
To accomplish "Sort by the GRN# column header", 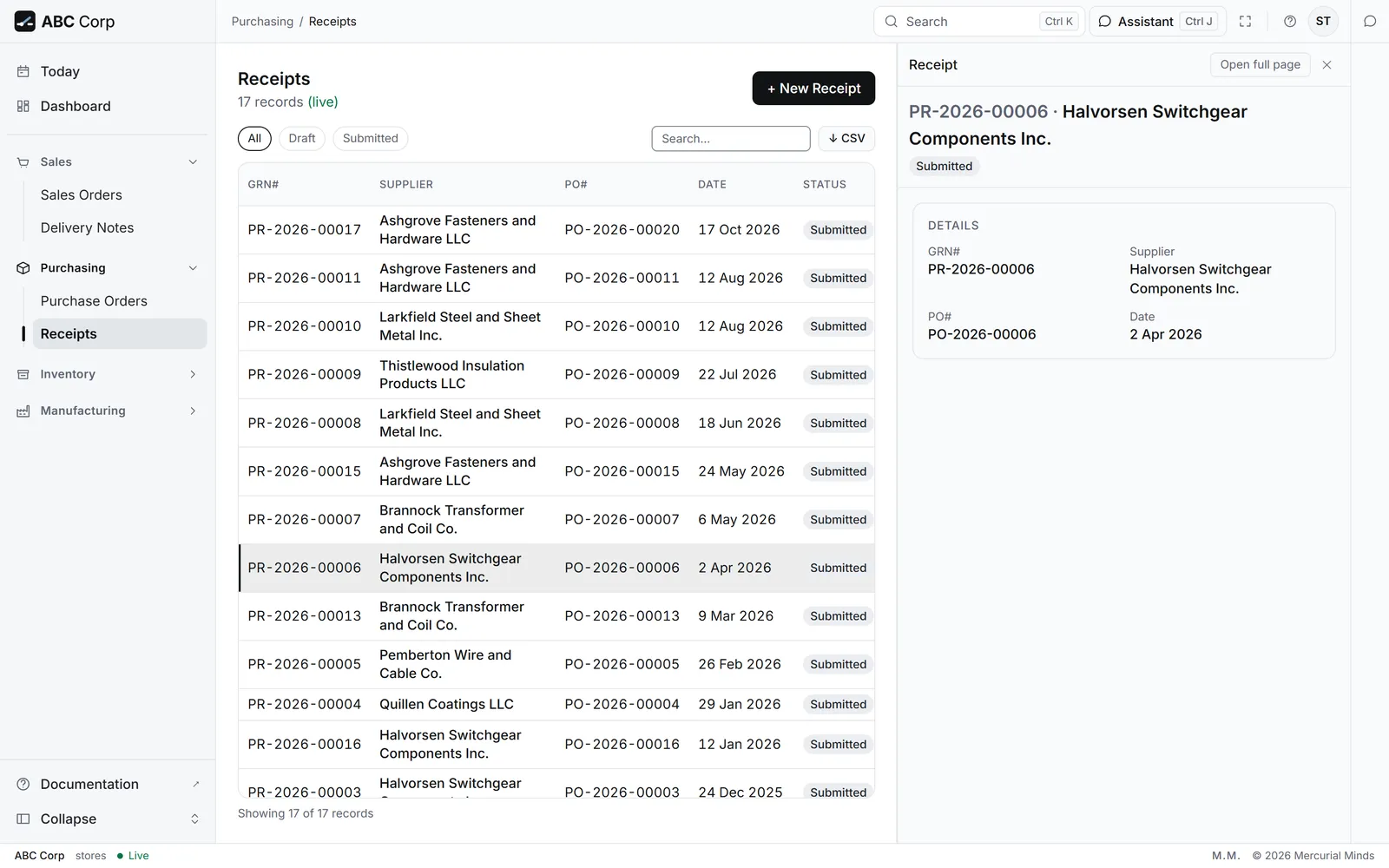I will pos(263,185).
